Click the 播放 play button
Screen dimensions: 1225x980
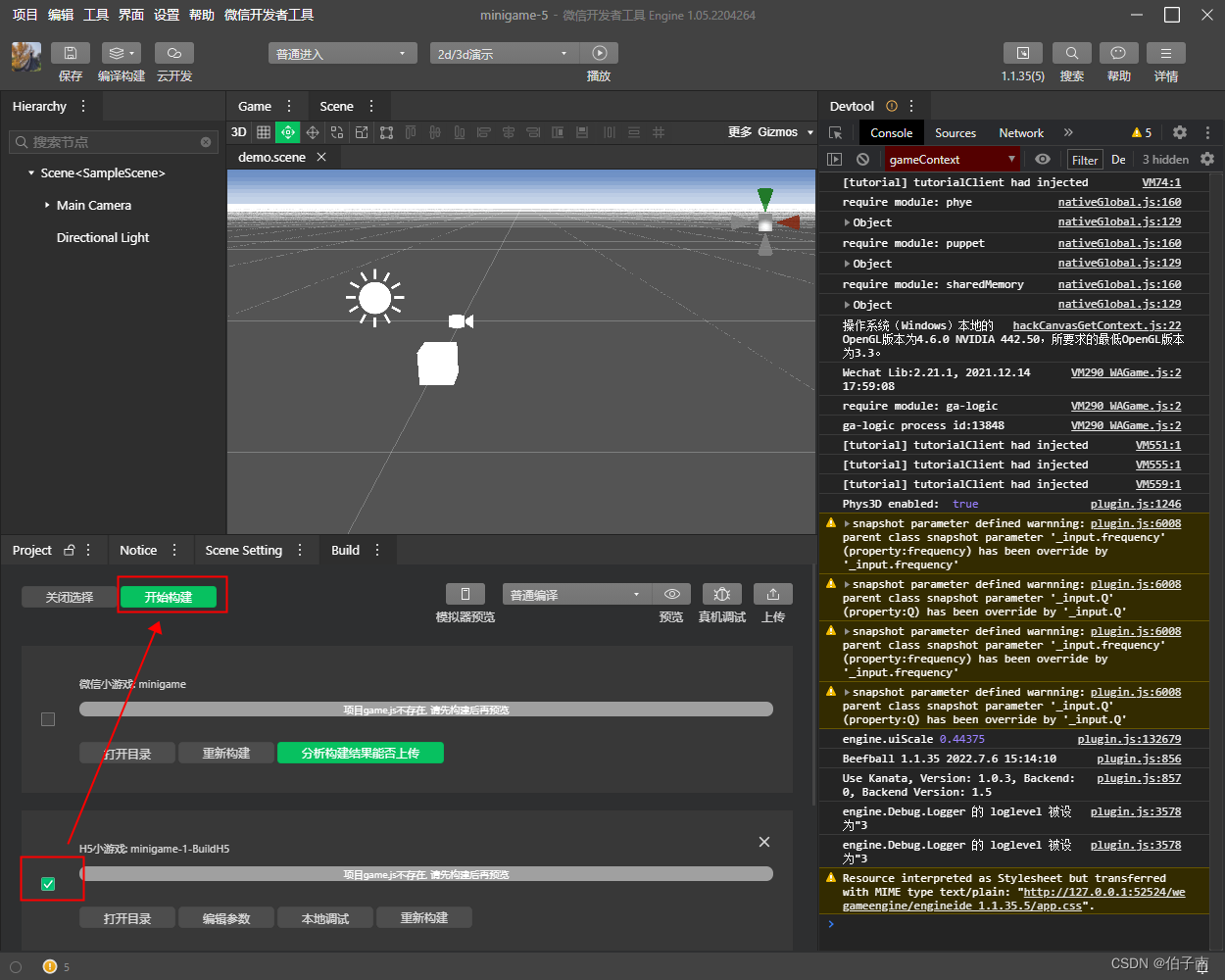[599, 53]
